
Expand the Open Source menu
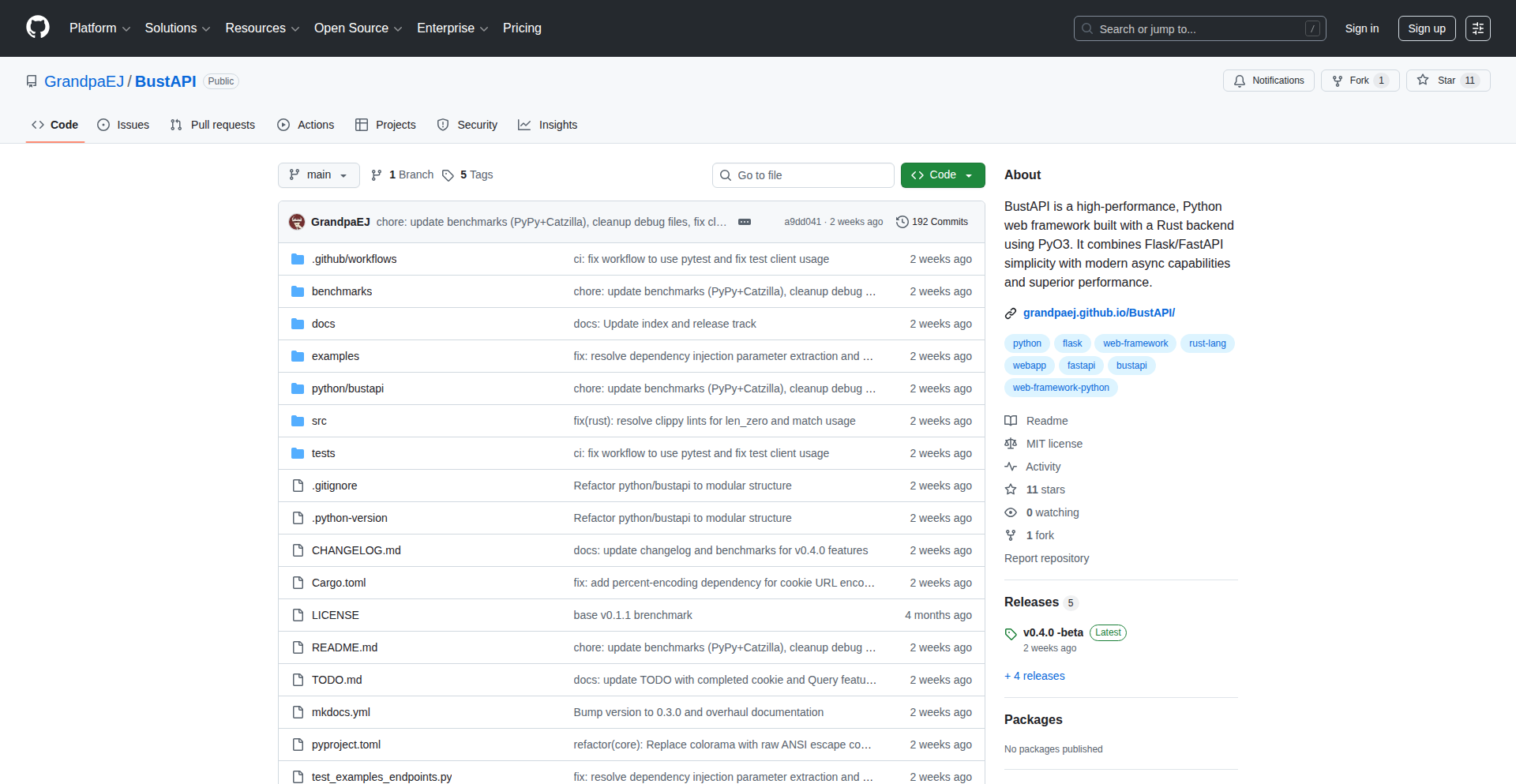[358, 28]
